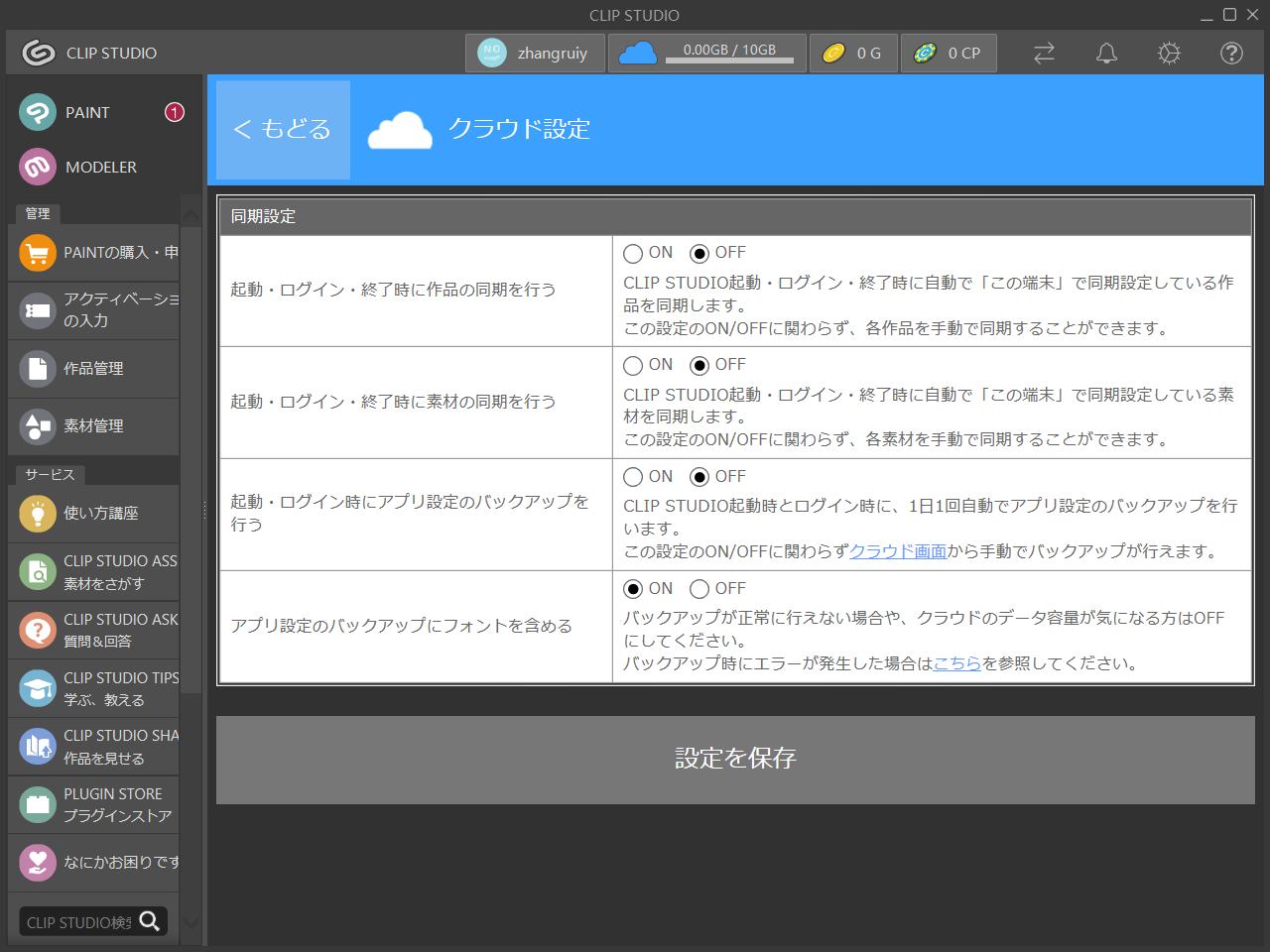Click the sync arrows icon in top bar
Screen dimensions: 1270x952
pos(1043,53)
